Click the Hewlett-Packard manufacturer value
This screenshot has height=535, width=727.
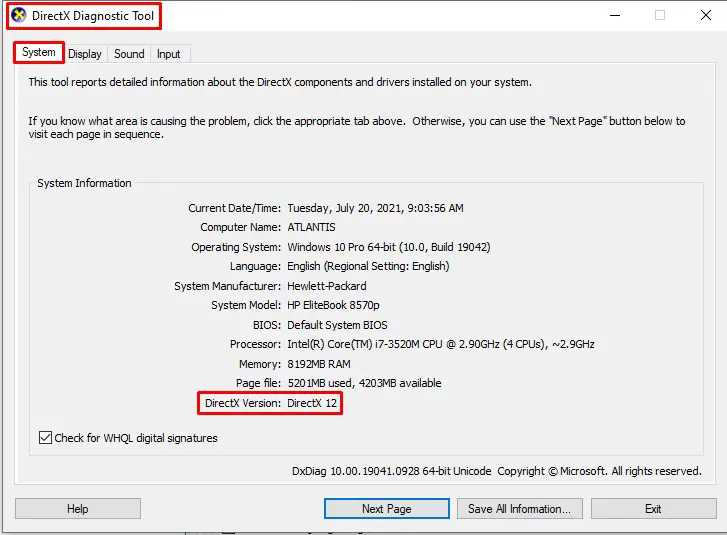point(327,286)
